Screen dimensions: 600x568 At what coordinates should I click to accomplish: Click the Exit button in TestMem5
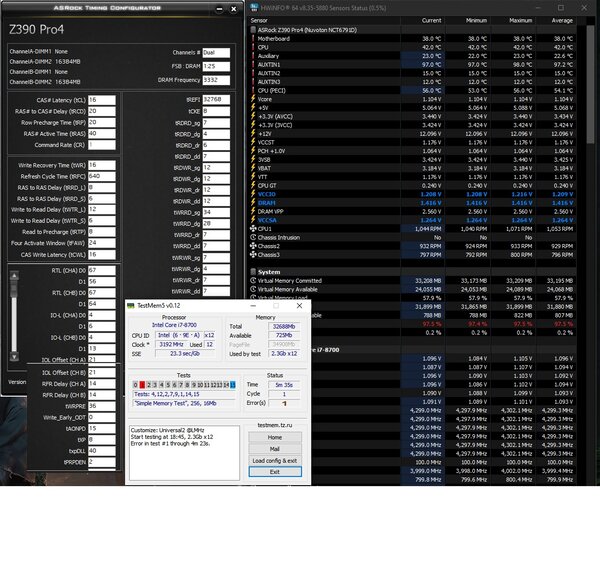click(x=275, y=472)
